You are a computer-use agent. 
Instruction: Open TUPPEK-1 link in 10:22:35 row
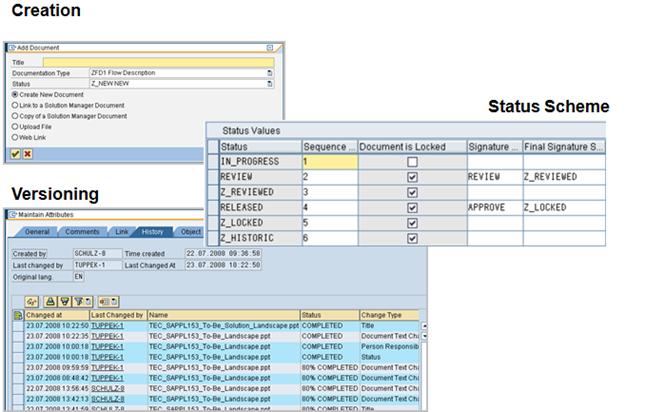107,336
